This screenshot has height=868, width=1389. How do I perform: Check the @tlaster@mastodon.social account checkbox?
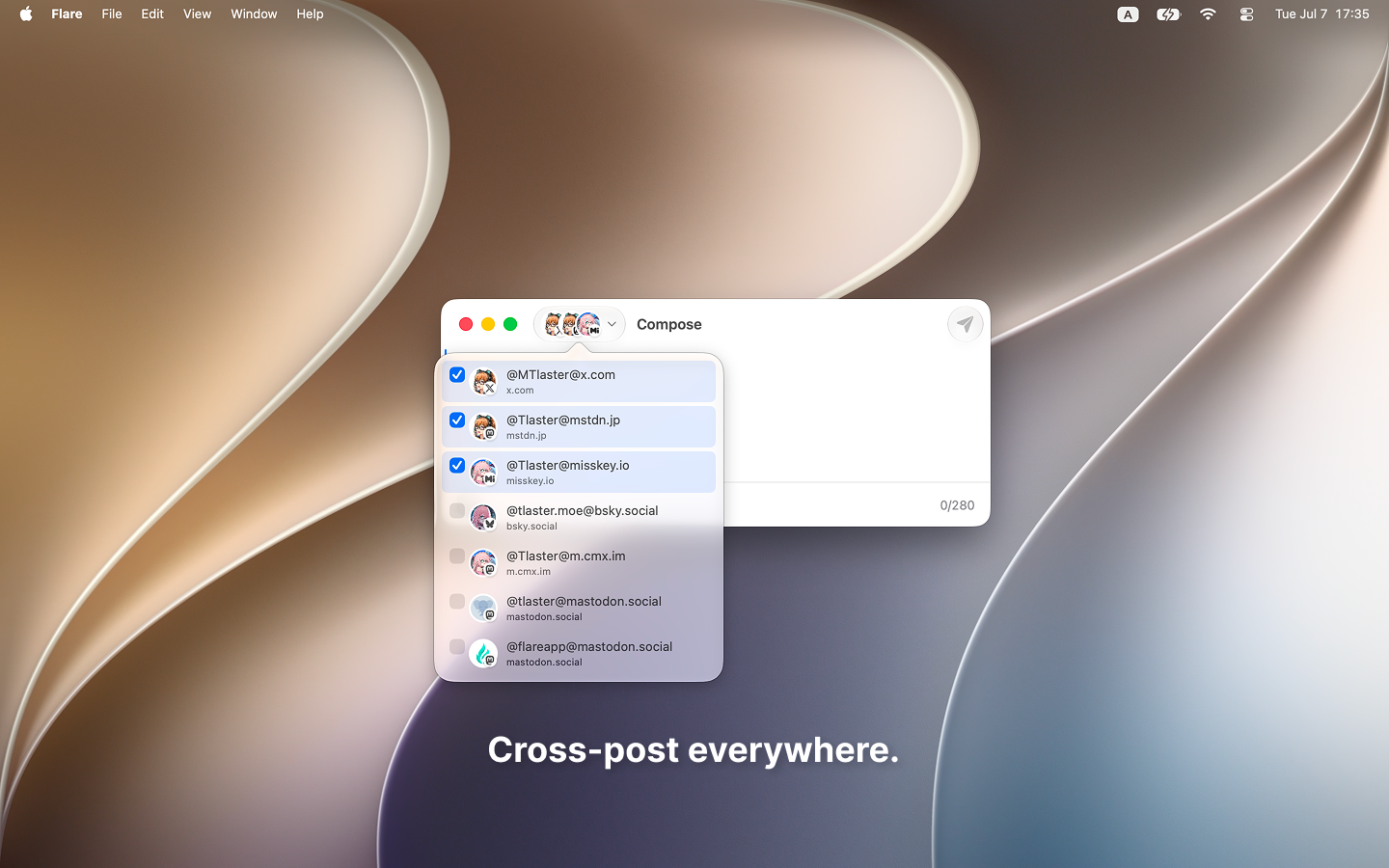point(457,601)
